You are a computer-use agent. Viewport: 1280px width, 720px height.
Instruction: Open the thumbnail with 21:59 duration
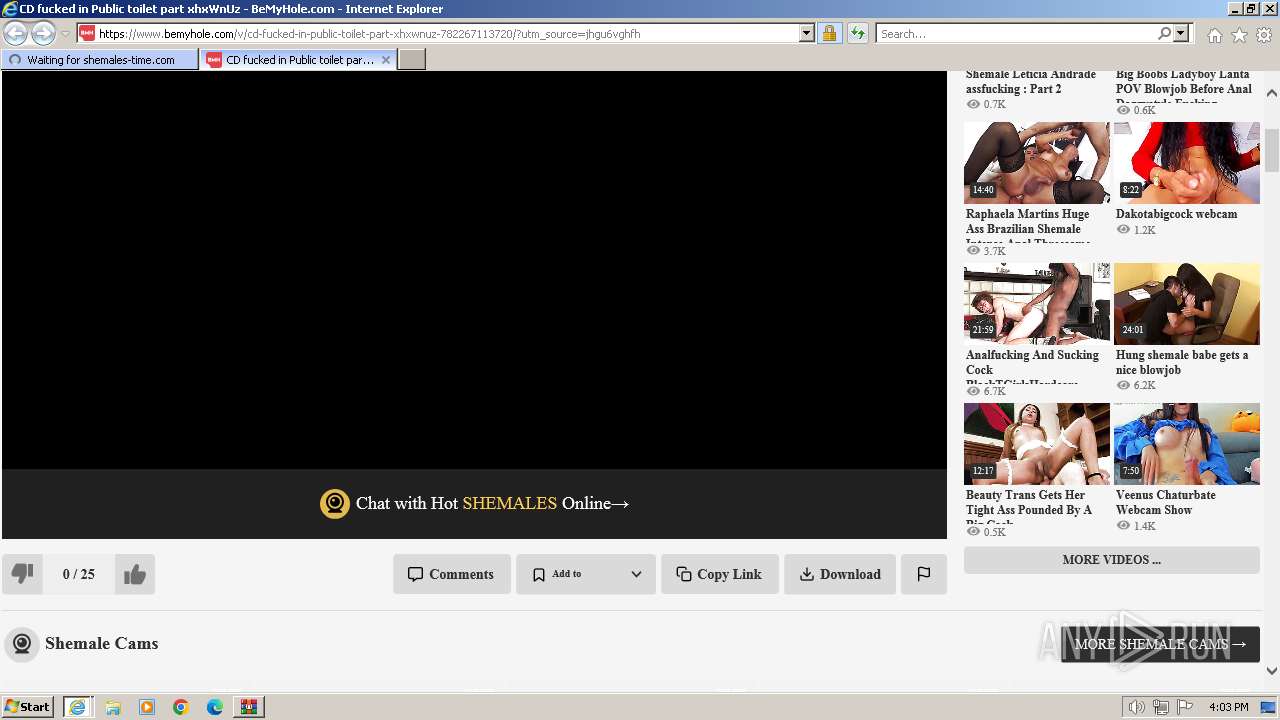[x=1037, y=304]
